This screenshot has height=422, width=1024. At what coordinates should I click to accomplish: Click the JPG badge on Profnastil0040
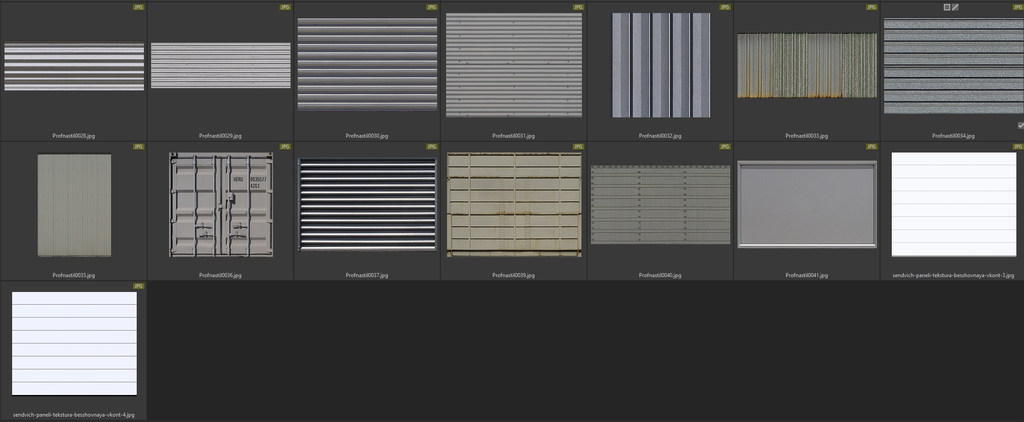click(x=725, y=146)
